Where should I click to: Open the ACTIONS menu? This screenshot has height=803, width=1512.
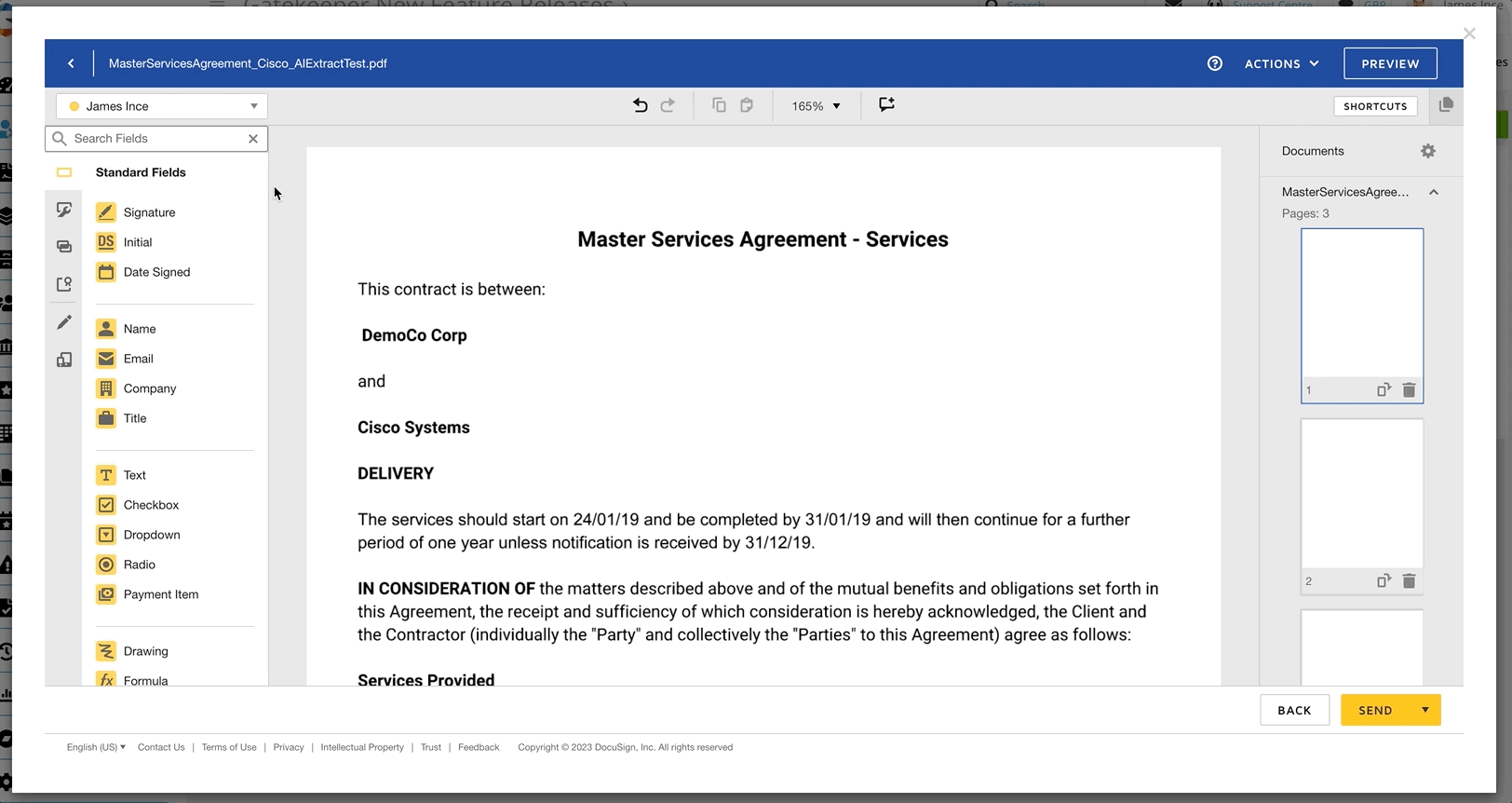pos(1282,63)
